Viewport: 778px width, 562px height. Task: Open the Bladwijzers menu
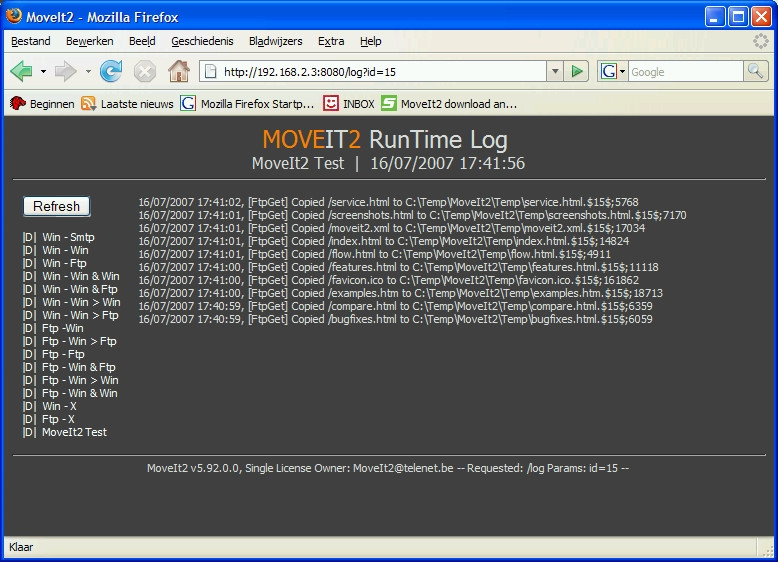pyautogui.click(x=275, y=41)
